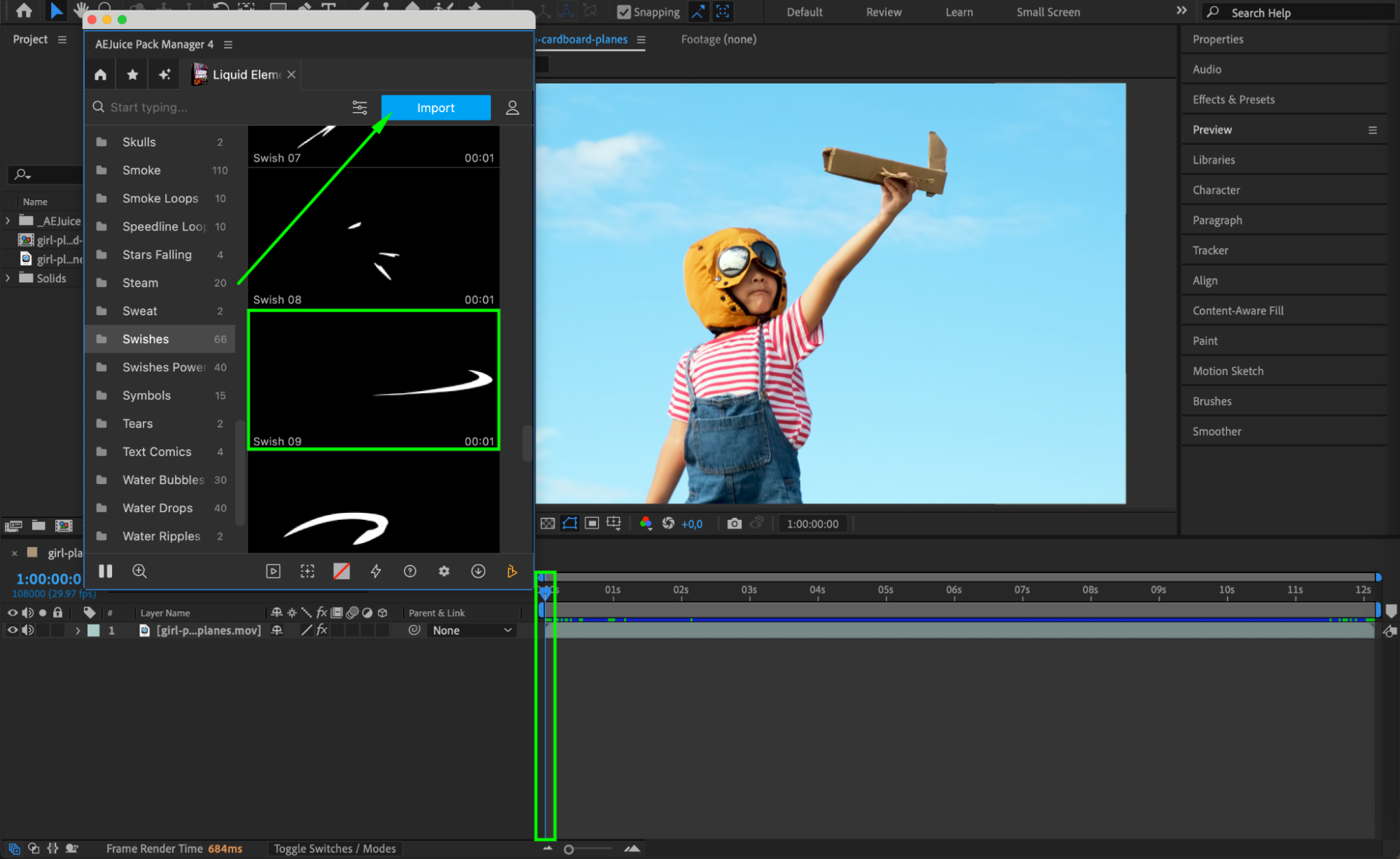Hide the girl-planes.mov layer video
The height and width of the screenshot is (859, 1400).
(x=12, y=630)
